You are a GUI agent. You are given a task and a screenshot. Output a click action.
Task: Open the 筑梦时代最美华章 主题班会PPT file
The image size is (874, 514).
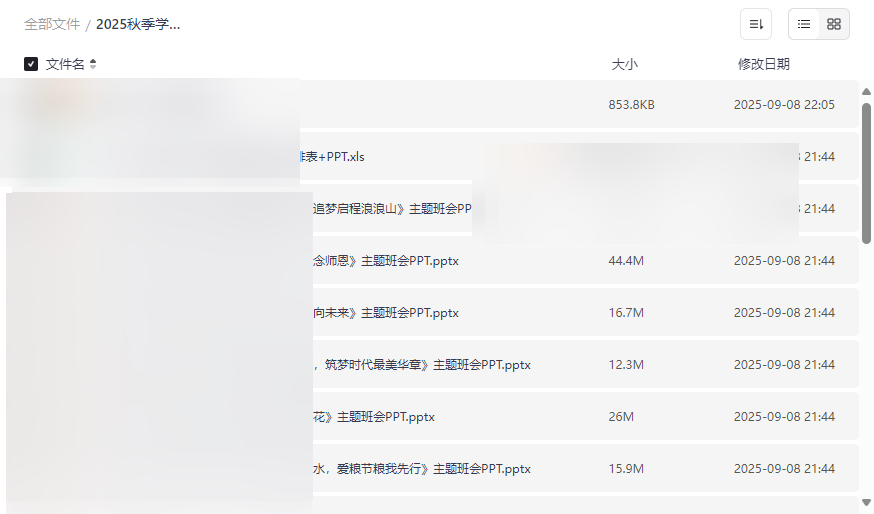point(422,365)
